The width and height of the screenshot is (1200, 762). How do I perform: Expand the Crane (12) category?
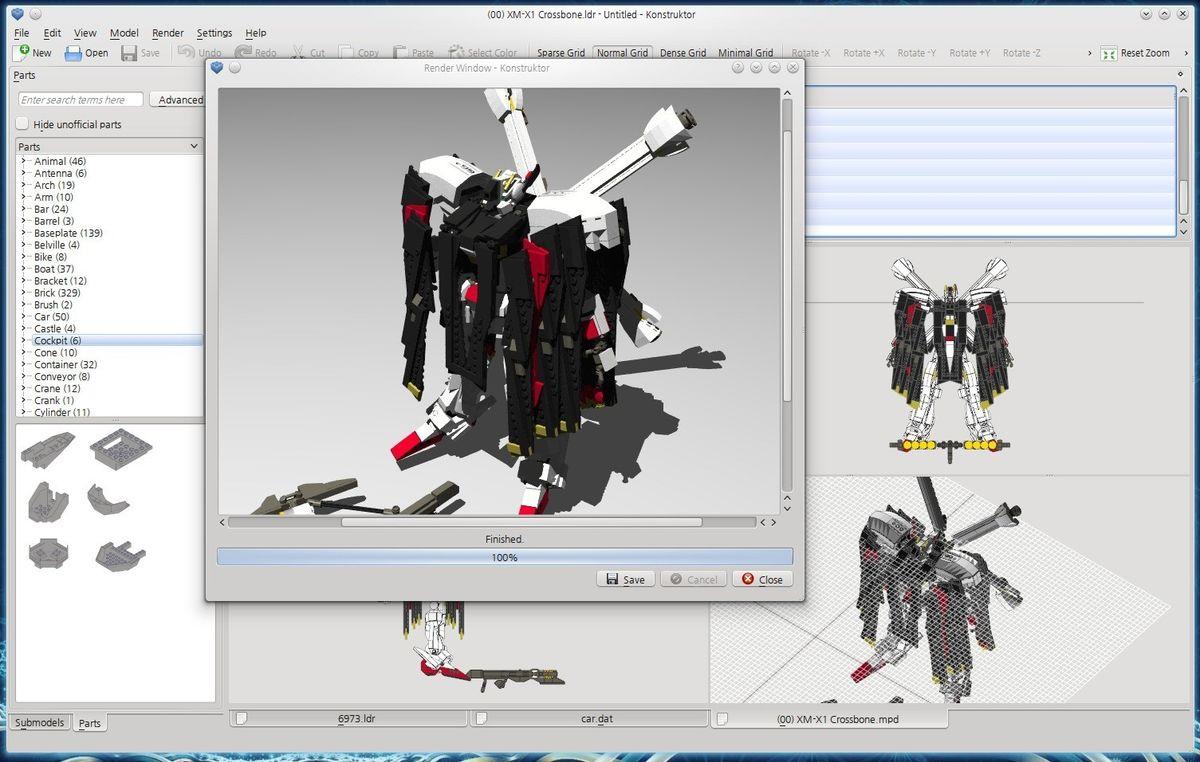[23, 389]
